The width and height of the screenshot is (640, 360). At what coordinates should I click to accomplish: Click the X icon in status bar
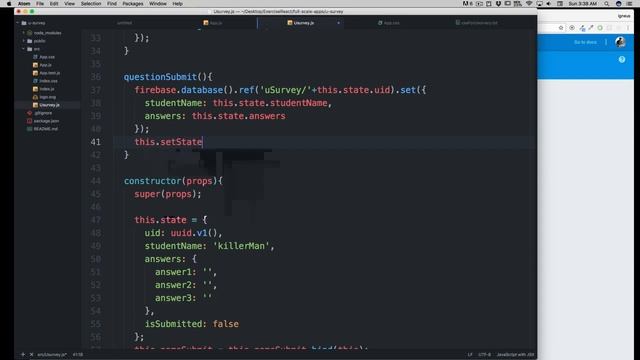(31, 355)
